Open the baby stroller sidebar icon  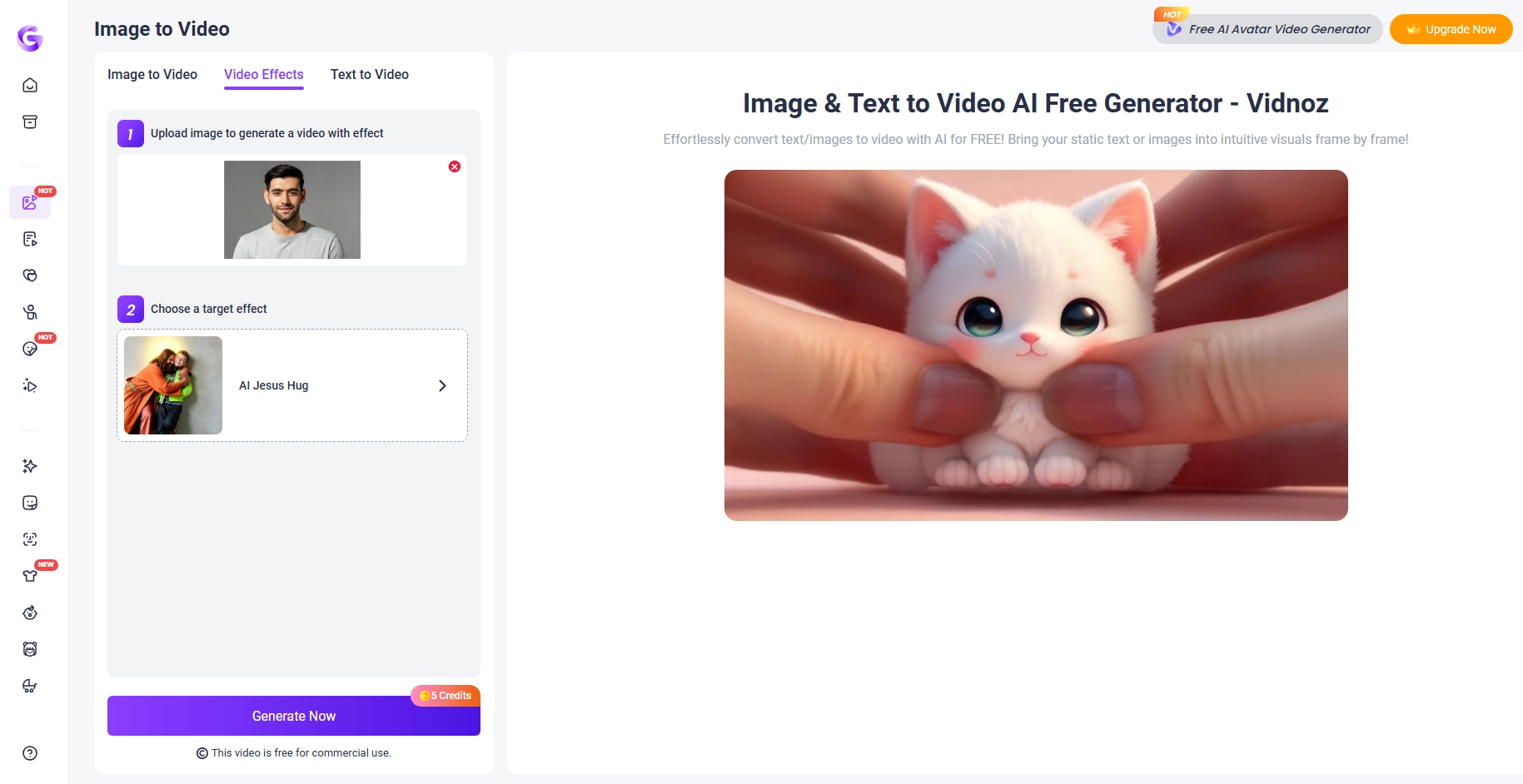click(29, 686)
